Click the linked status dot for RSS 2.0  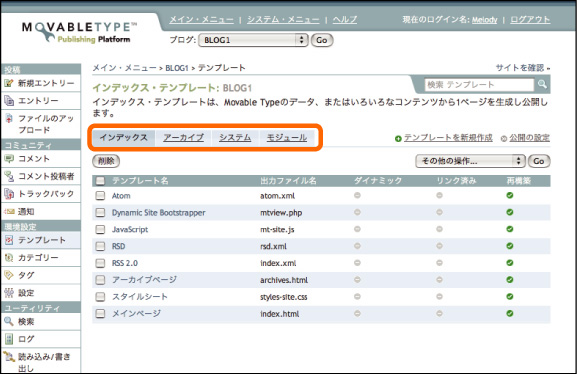tap(439, 263)
